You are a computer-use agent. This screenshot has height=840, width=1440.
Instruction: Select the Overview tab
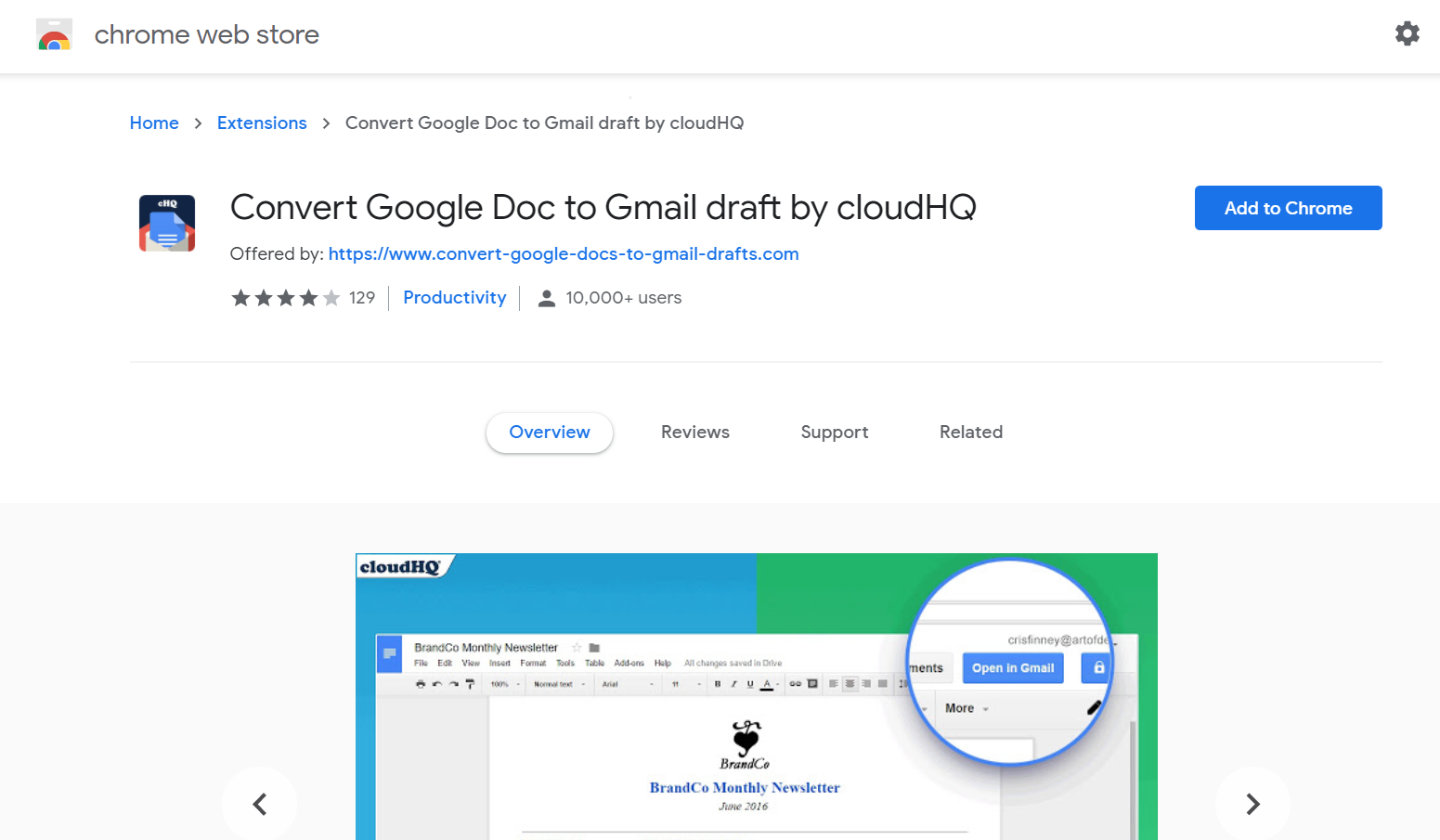(550, 433)
